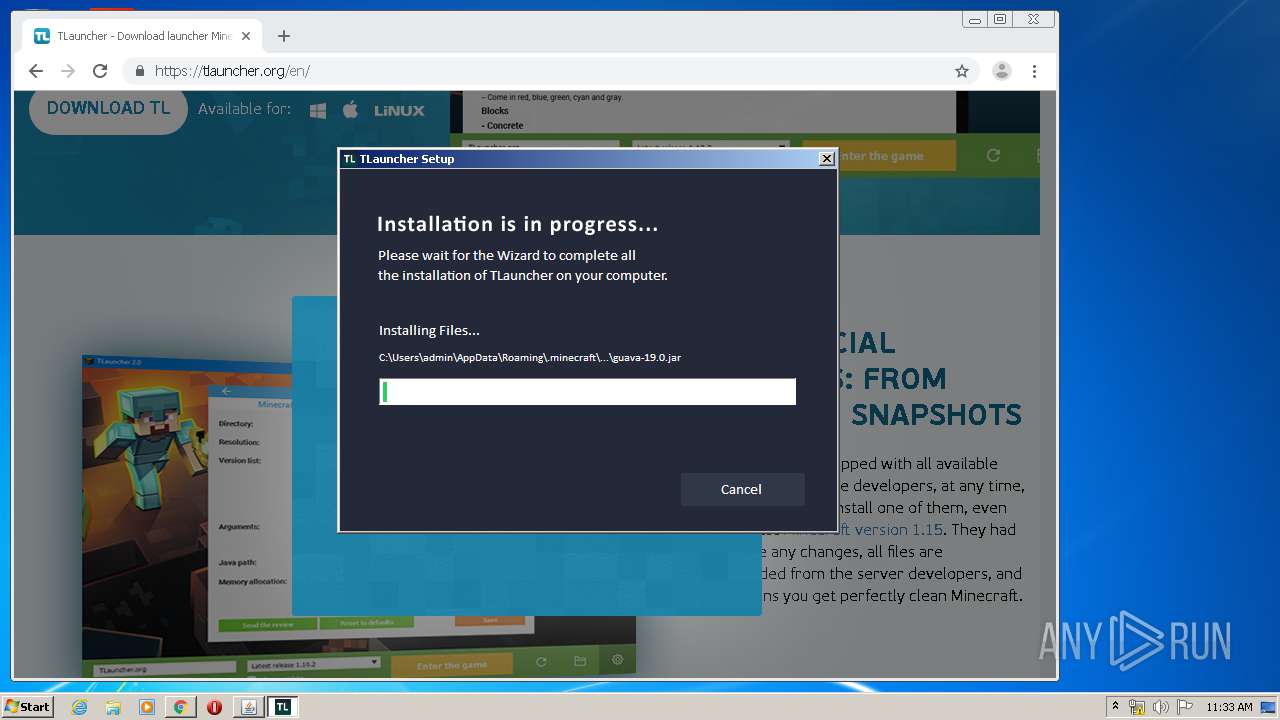The width and height of the screenshot is (1280, 720).
Task: Close the TLauncher Setup dialog
Action: (826, 158)
